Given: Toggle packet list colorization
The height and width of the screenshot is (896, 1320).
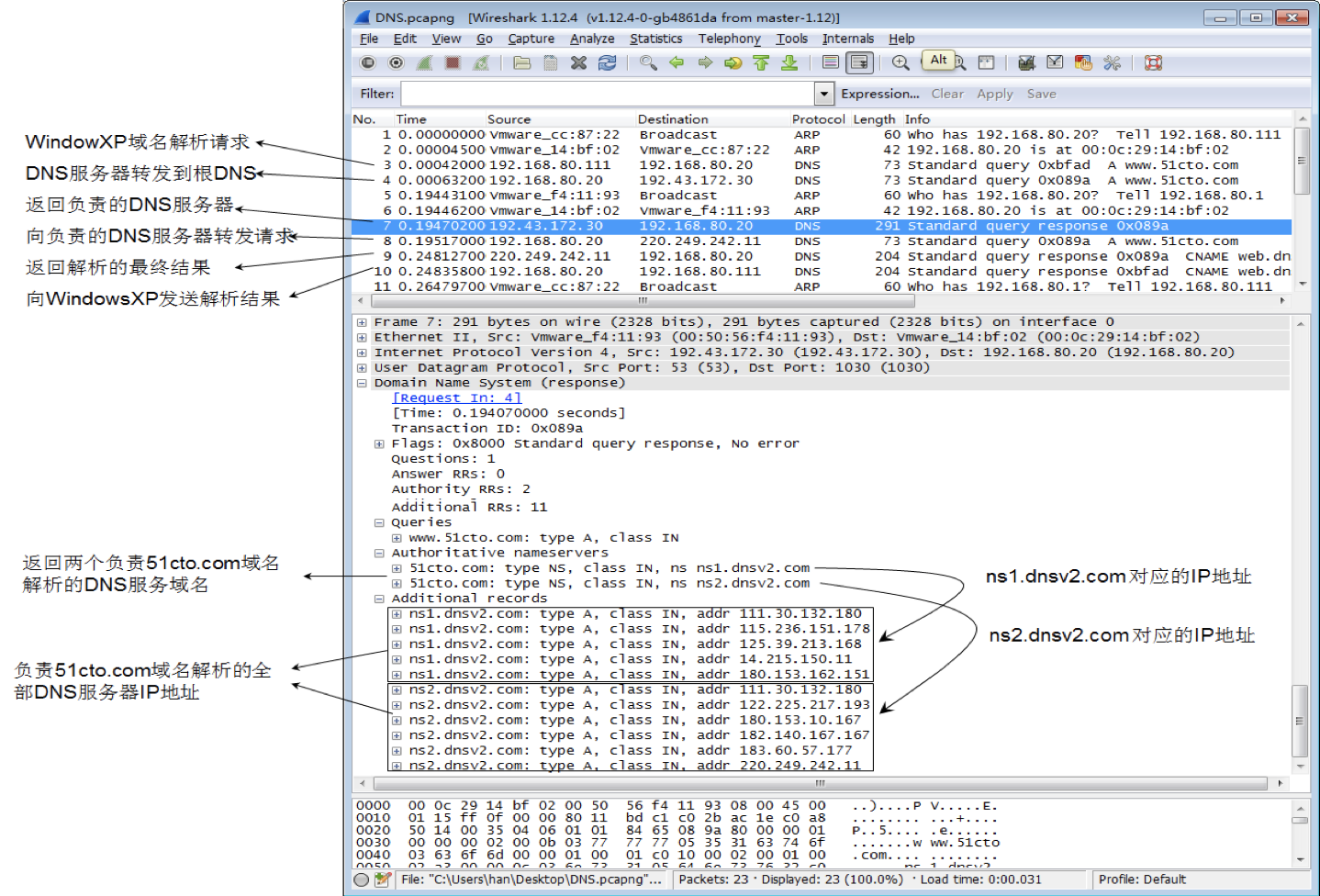Looking at the screenshot, I should coord(831,63).
